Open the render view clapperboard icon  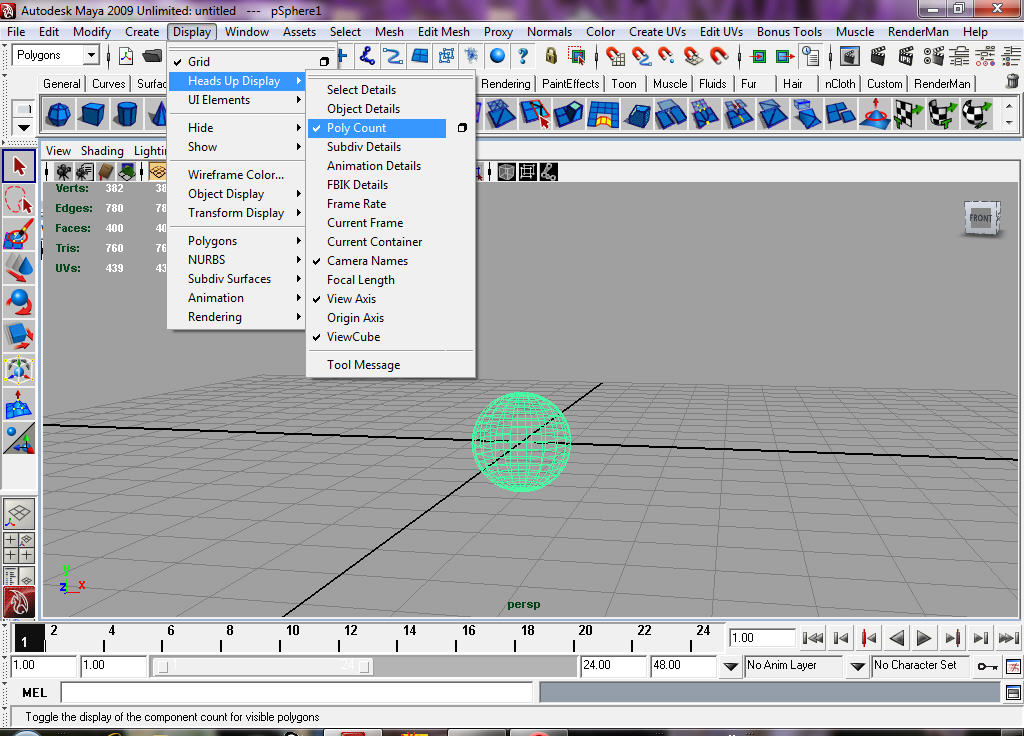coord(850,56)
